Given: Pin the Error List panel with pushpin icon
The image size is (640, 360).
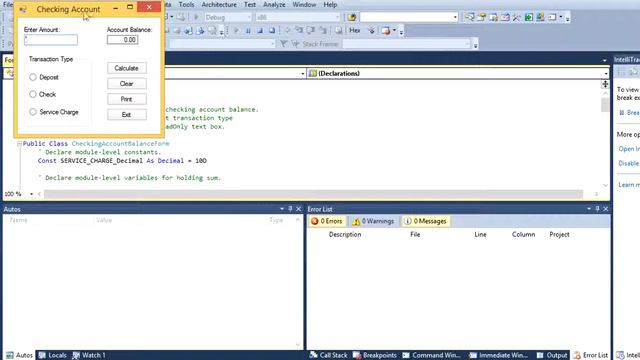Looking at the screenshot, I should tap(597, 209).
